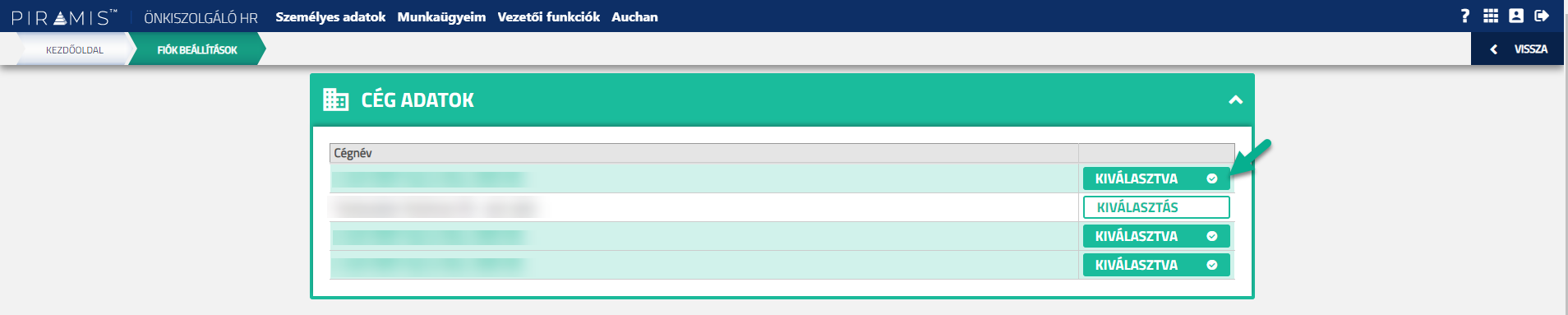The width and height of the screenshot is (1568, 315).
Task: Open the Auchan menu
Action: [x=634, y=16]
